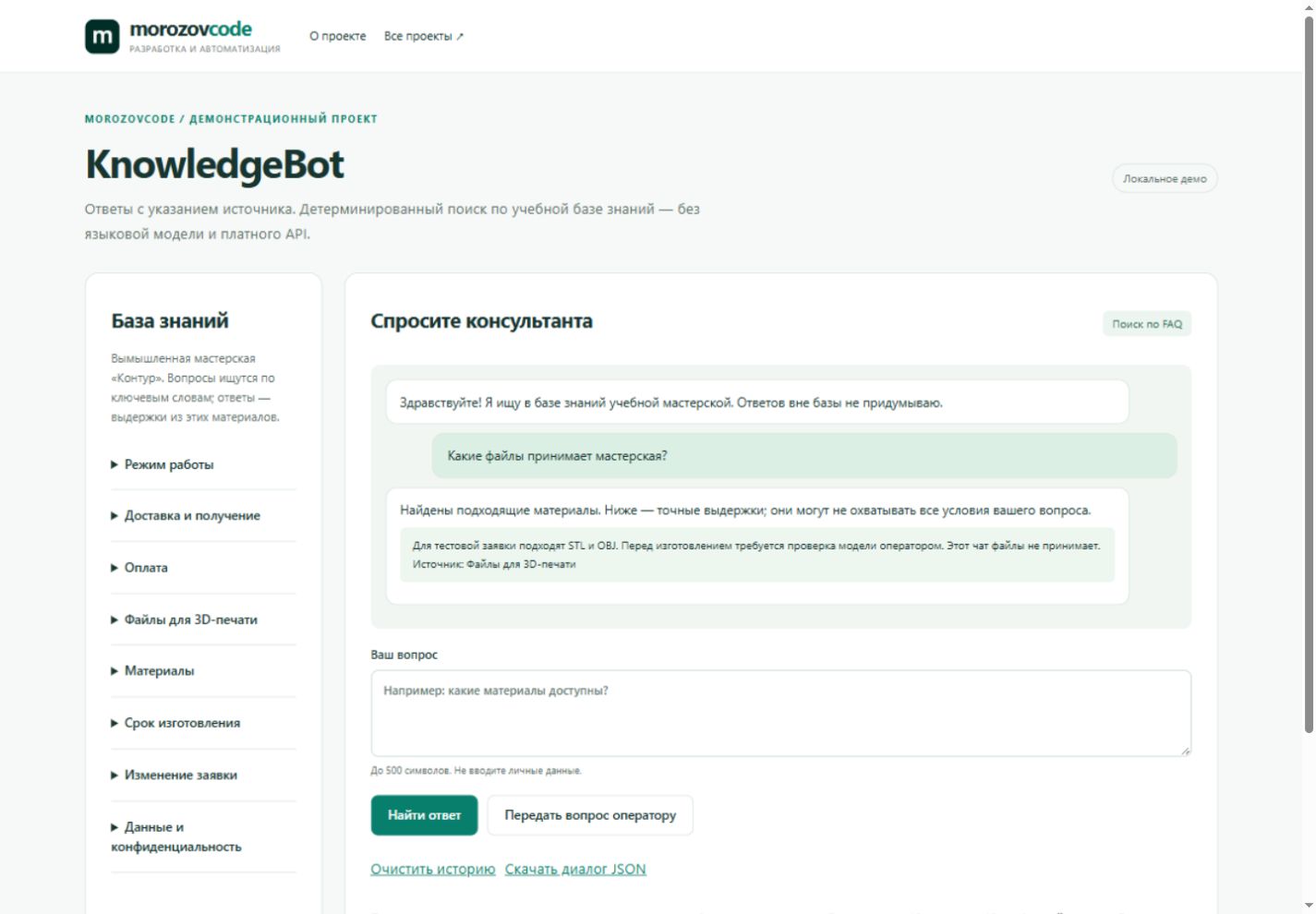Expand "Изменение заявки" section

point(203,775)
